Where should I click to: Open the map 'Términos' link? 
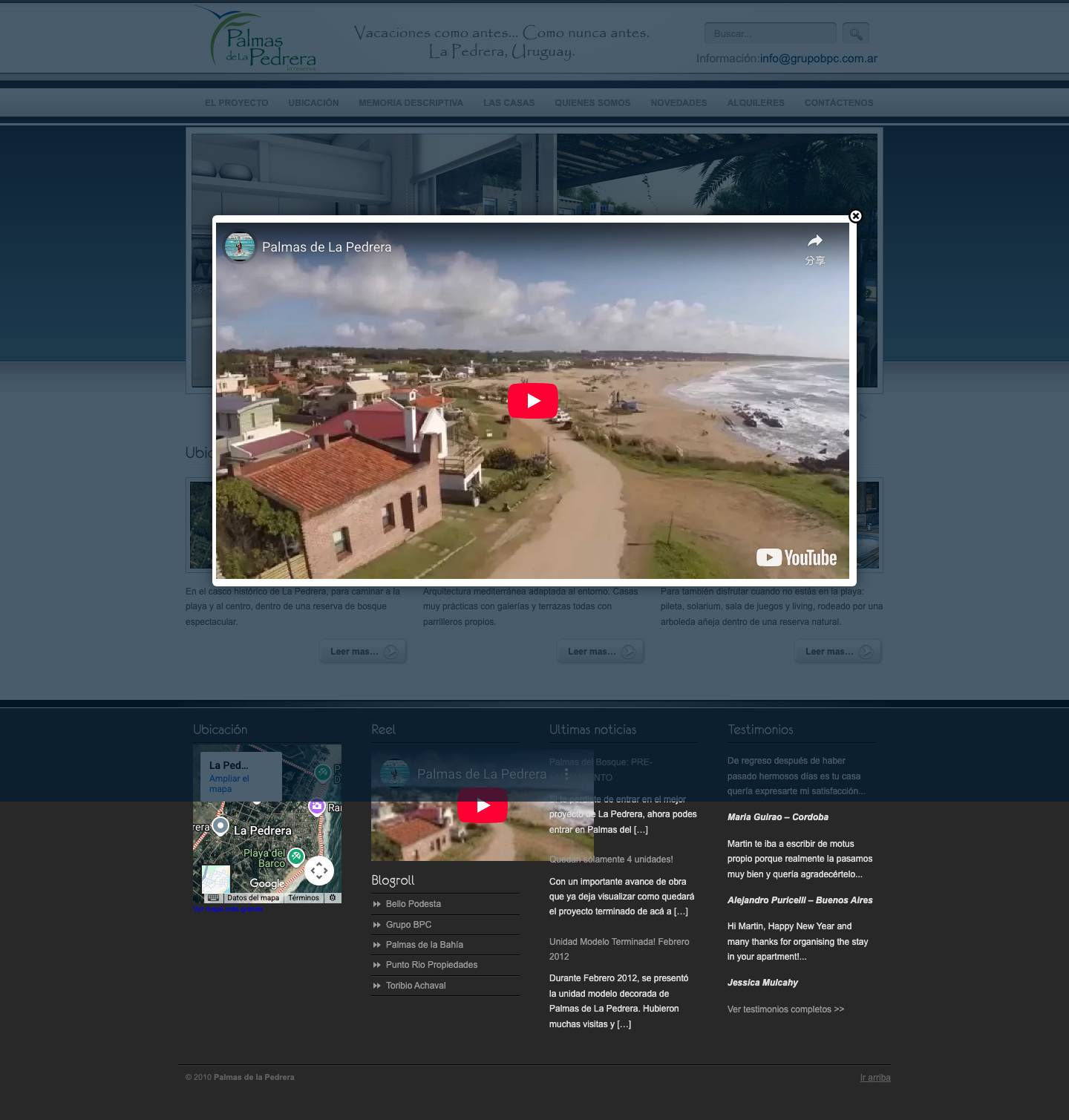pos(304,898)
